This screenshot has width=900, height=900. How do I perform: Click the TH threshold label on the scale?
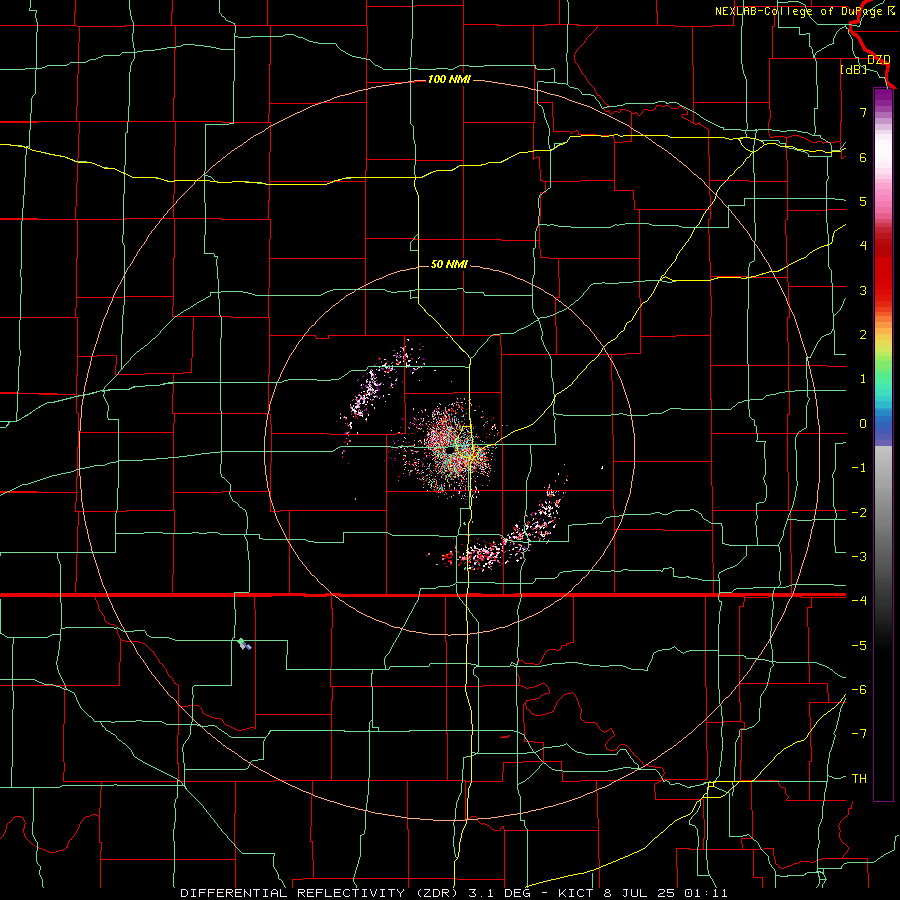click(859, 779)
